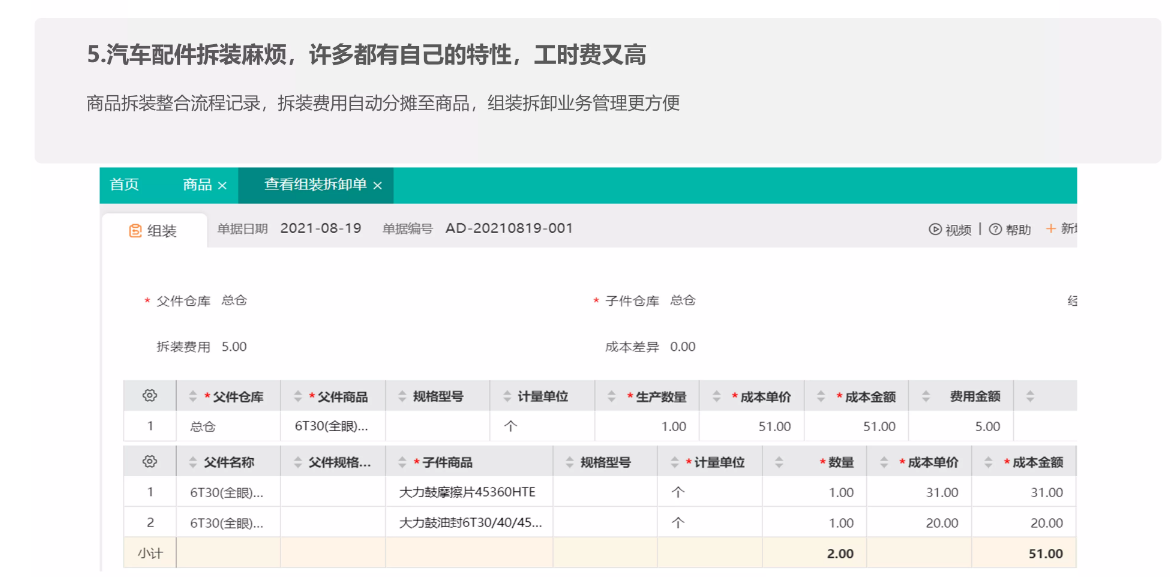Sort child table 成本金额 column arrows

(988, 462)
